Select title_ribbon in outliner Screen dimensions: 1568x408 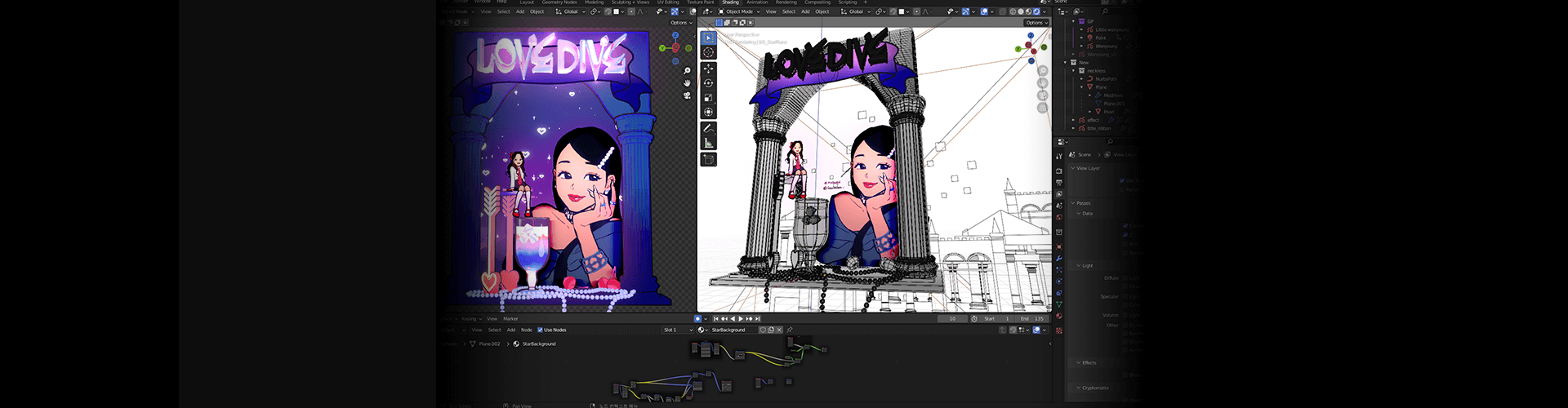[x=1098, y=128]
